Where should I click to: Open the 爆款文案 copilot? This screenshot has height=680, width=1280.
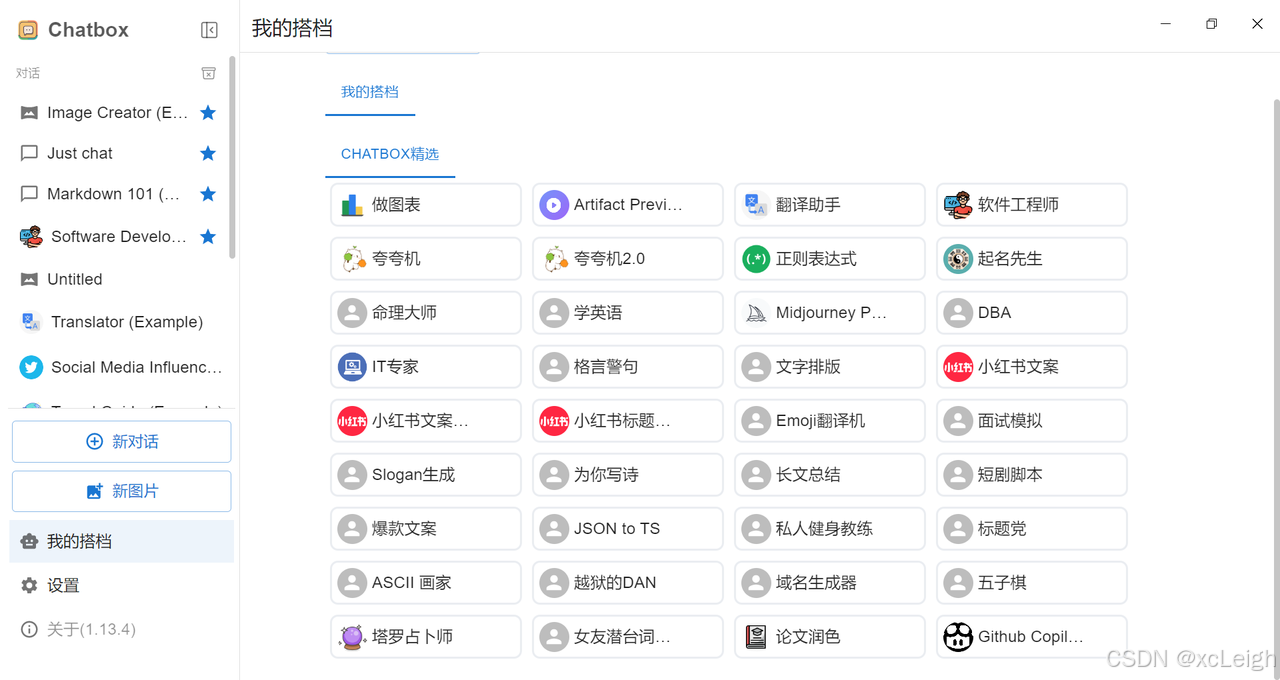pos(426,529)
